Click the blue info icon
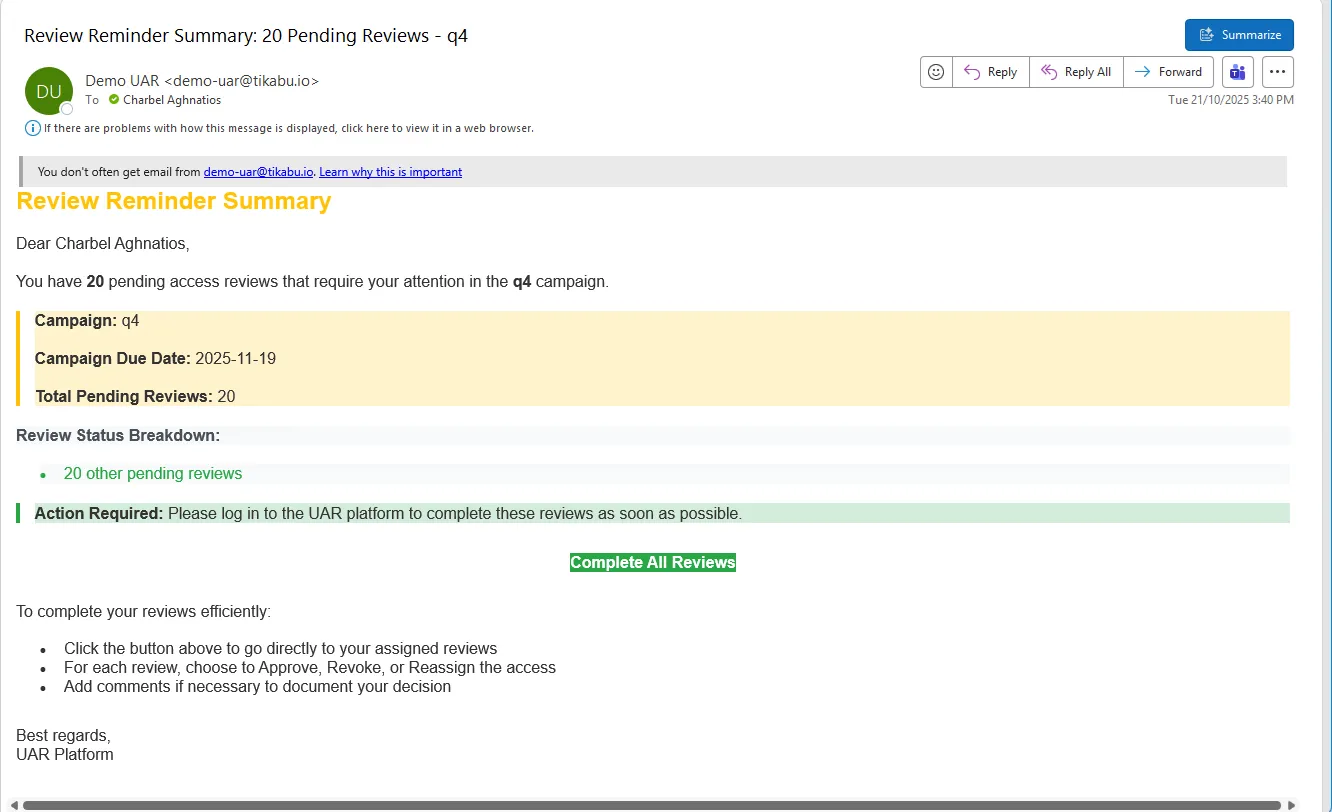This screenshot has width=1332, height=812. 33,128
